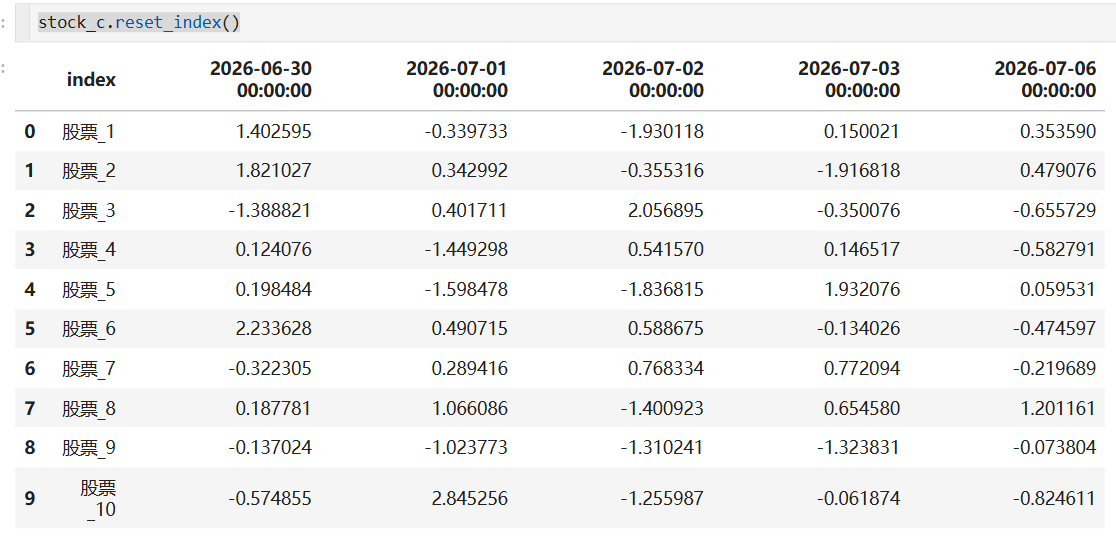Viewport: 1116px width, 540px height.
Task: Click row label 股票_4
Action: [x=88, y=250]
